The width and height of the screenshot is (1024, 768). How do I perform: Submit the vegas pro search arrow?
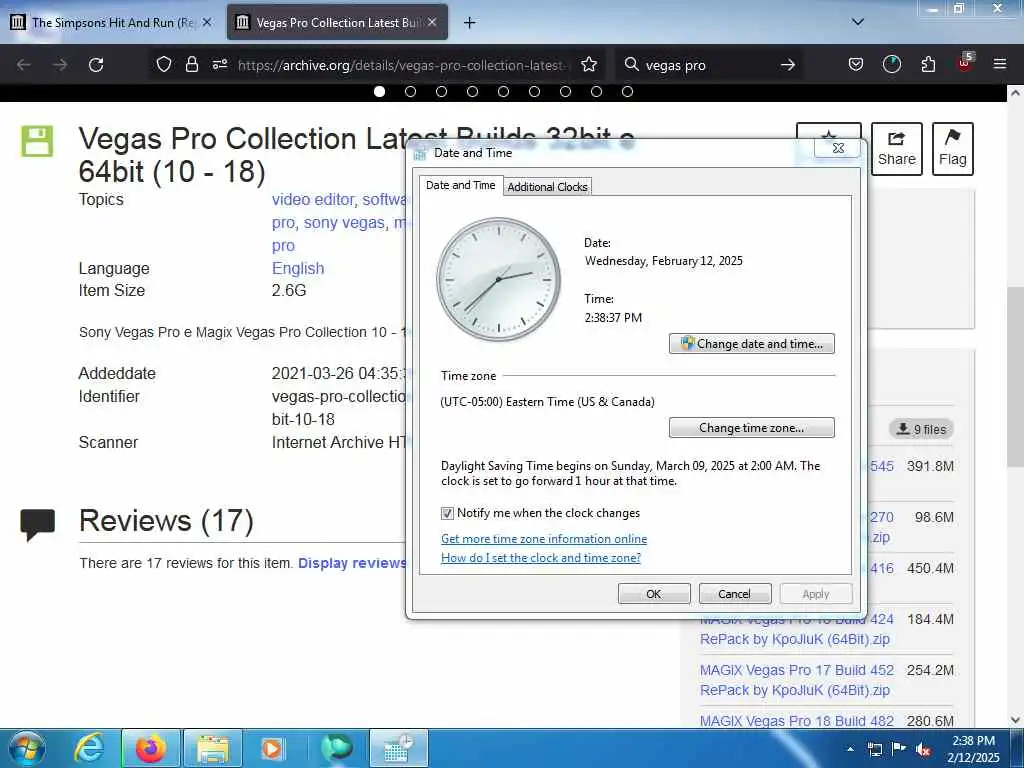click(788, 64)
